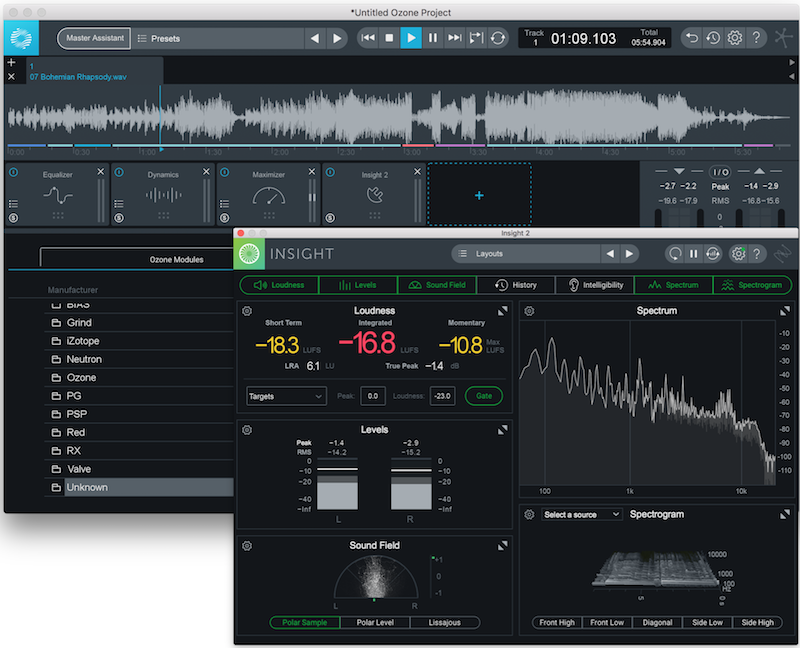The width and height of the screenshot is (800, 648).
Task: Select the Polar Level view
Action: tap(375, 622)
